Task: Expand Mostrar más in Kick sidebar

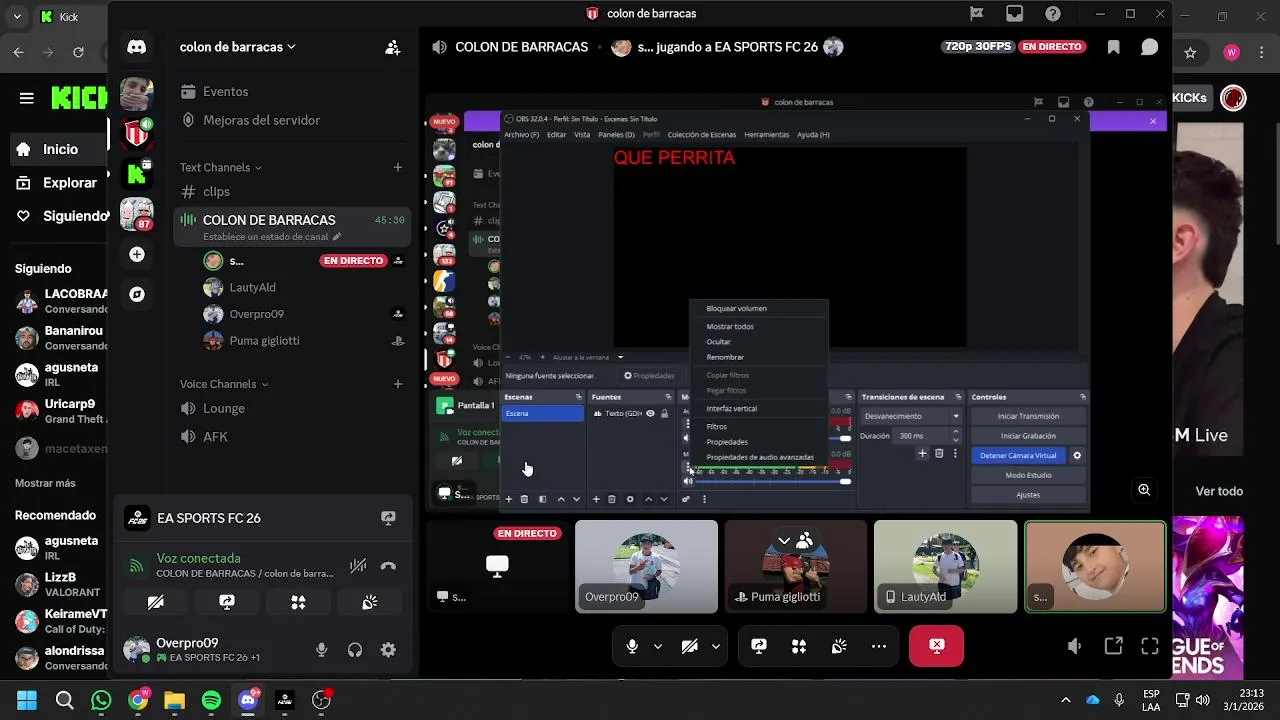Action: pos(45,483)
